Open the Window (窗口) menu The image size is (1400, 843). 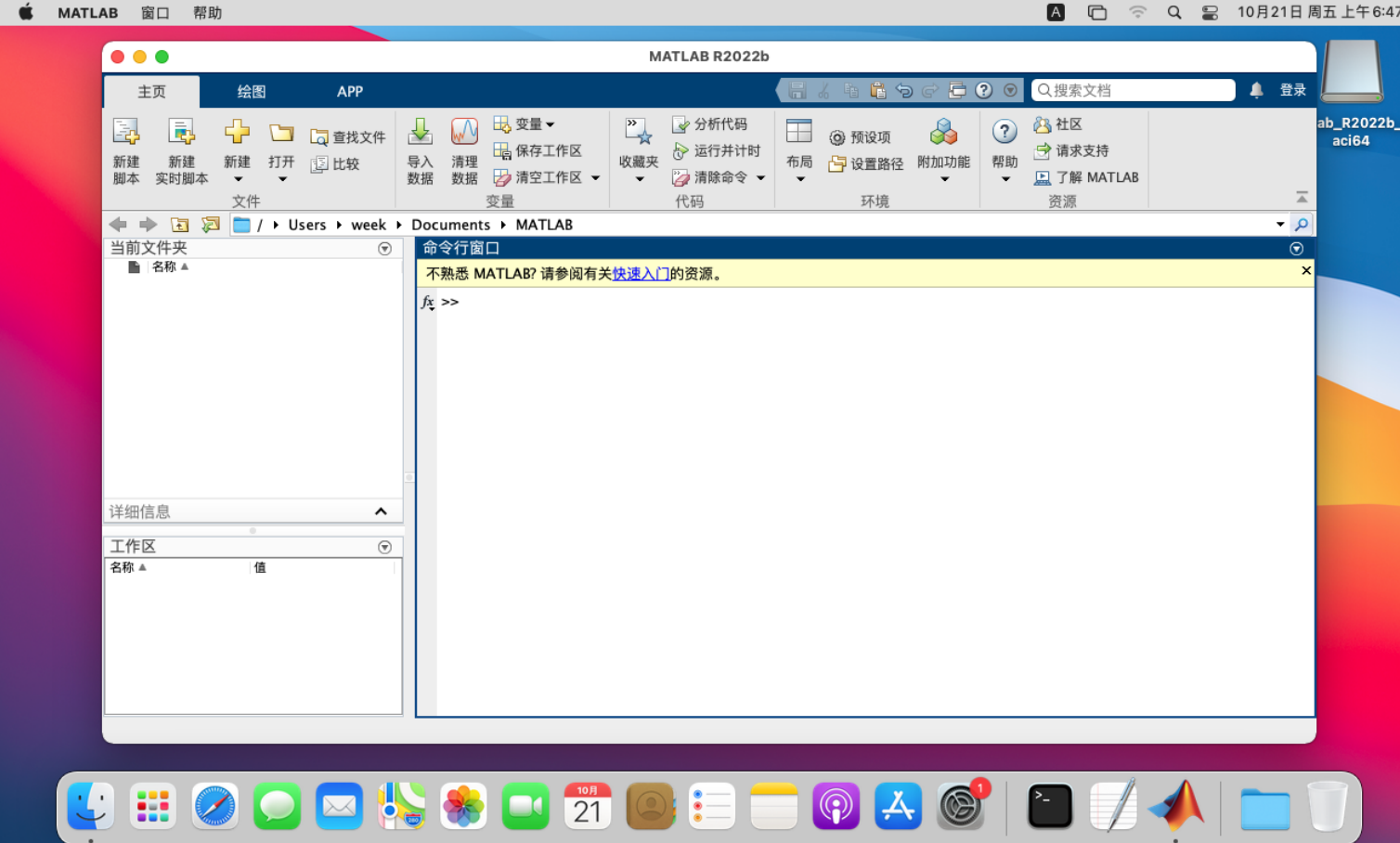tap(155, 13)
